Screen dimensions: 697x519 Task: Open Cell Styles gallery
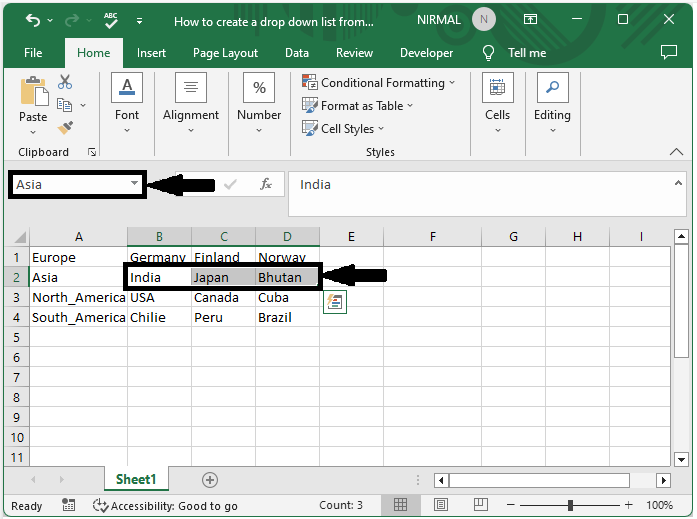[x=343, y=129]
